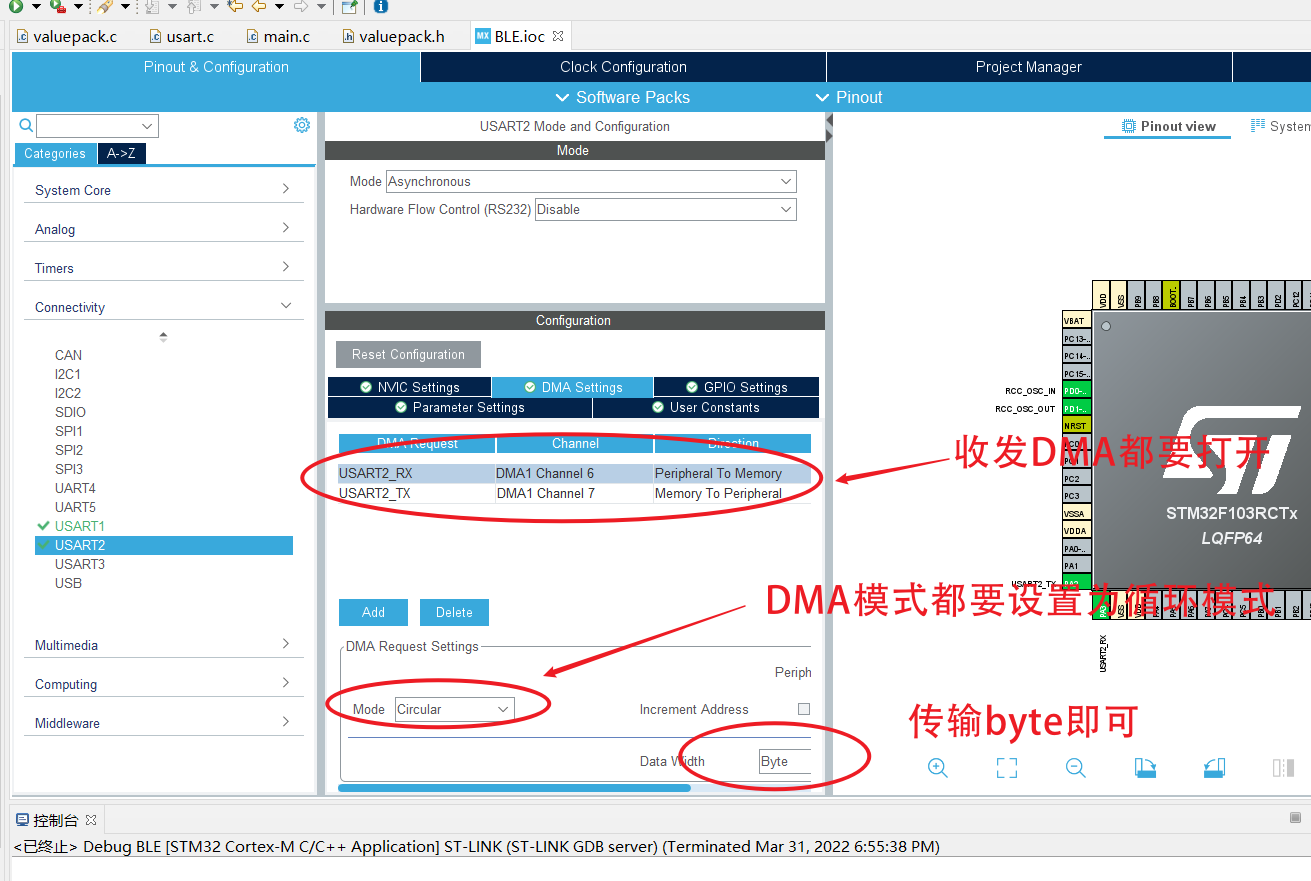Viewport: 1311px width, 881px height.
Task: Click the VBAT pin on the chip
Action: [1076, 321]
